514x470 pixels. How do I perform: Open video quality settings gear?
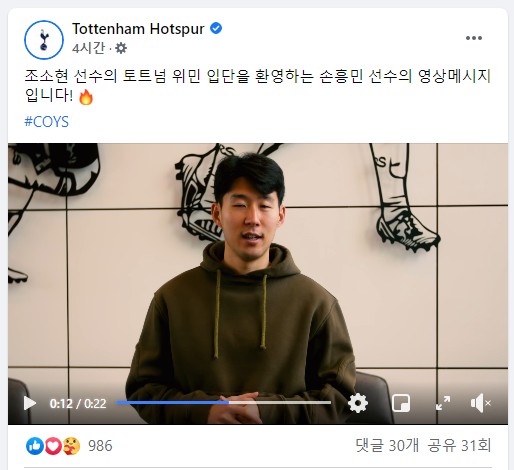click(358, 403)
